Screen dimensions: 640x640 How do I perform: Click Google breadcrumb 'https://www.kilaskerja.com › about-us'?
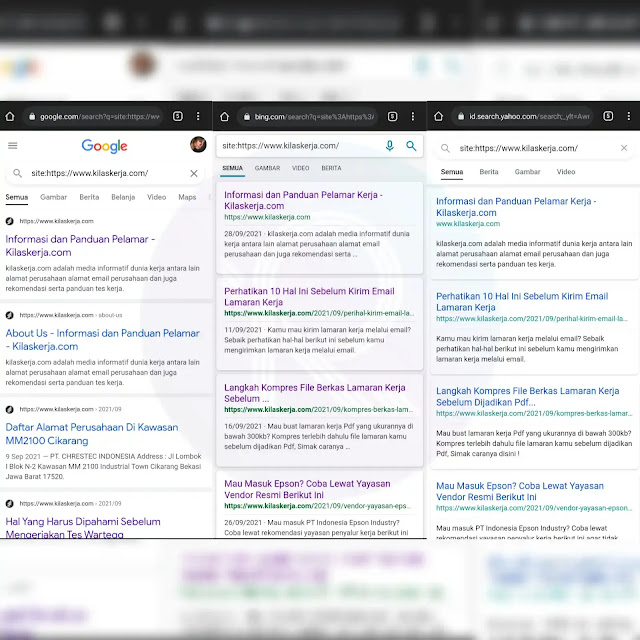pyautogui.click(x=71, y=315)
